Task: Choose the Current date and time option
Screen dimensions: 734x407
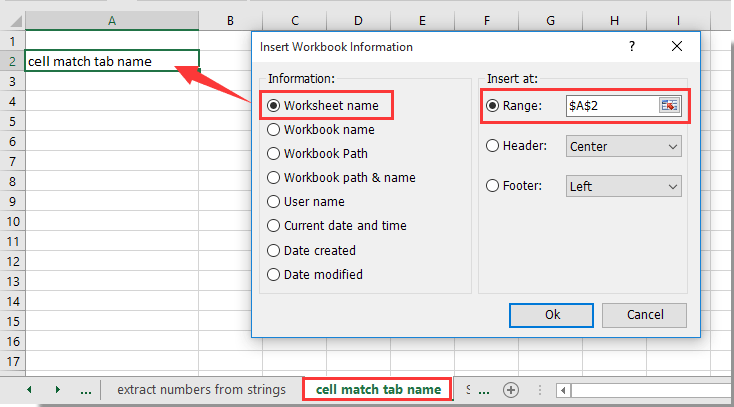Action: (x=273, y=226)
